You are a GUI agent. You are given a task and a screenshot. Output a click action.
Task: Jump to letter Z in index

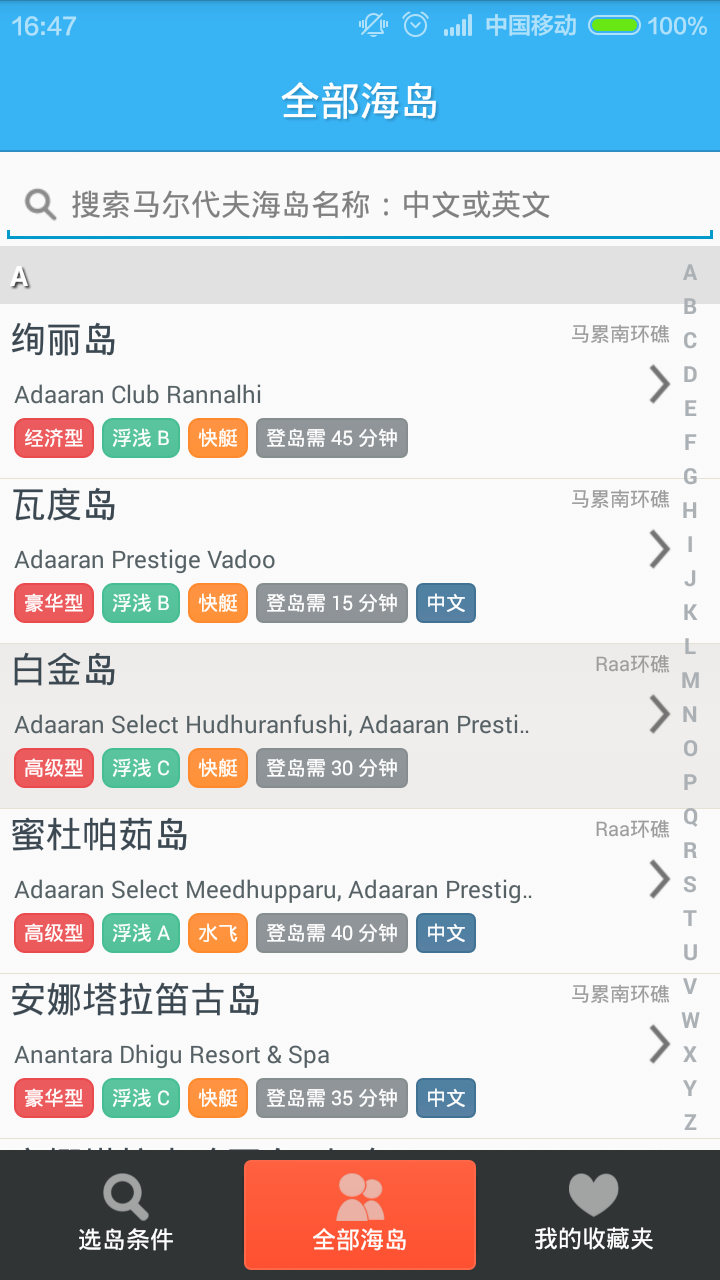click(690, 1122)
